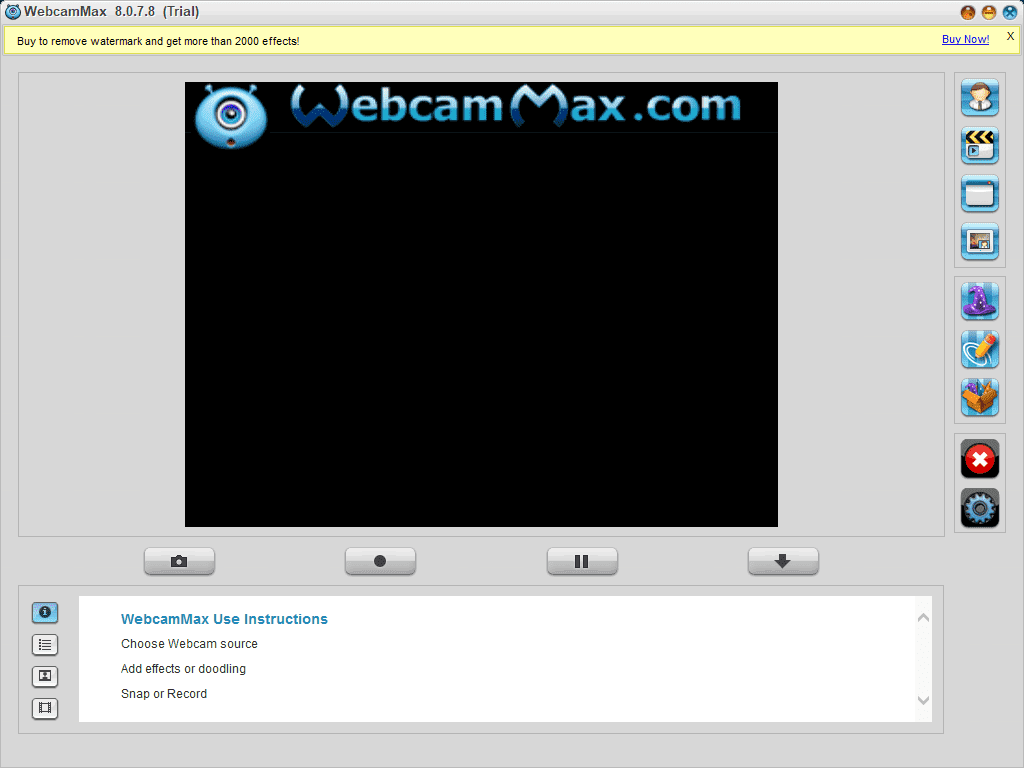This screenshot has width=1024, height=768.
Task: Close the WebcamMax window
Action: tap(1010, 12)
